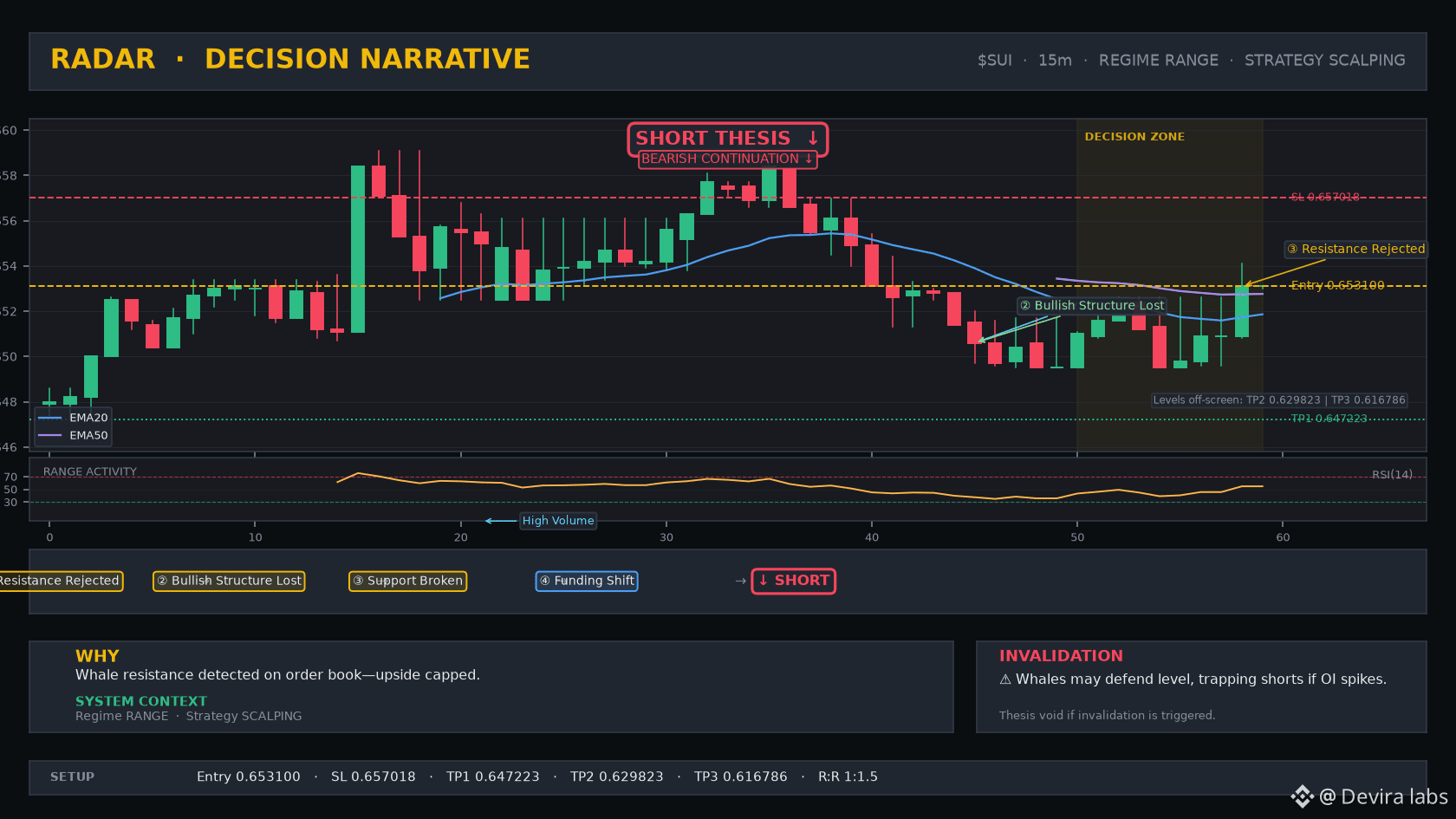Click the RSI axis level 70
This screenshot has height=819, width=1456.
10,477
